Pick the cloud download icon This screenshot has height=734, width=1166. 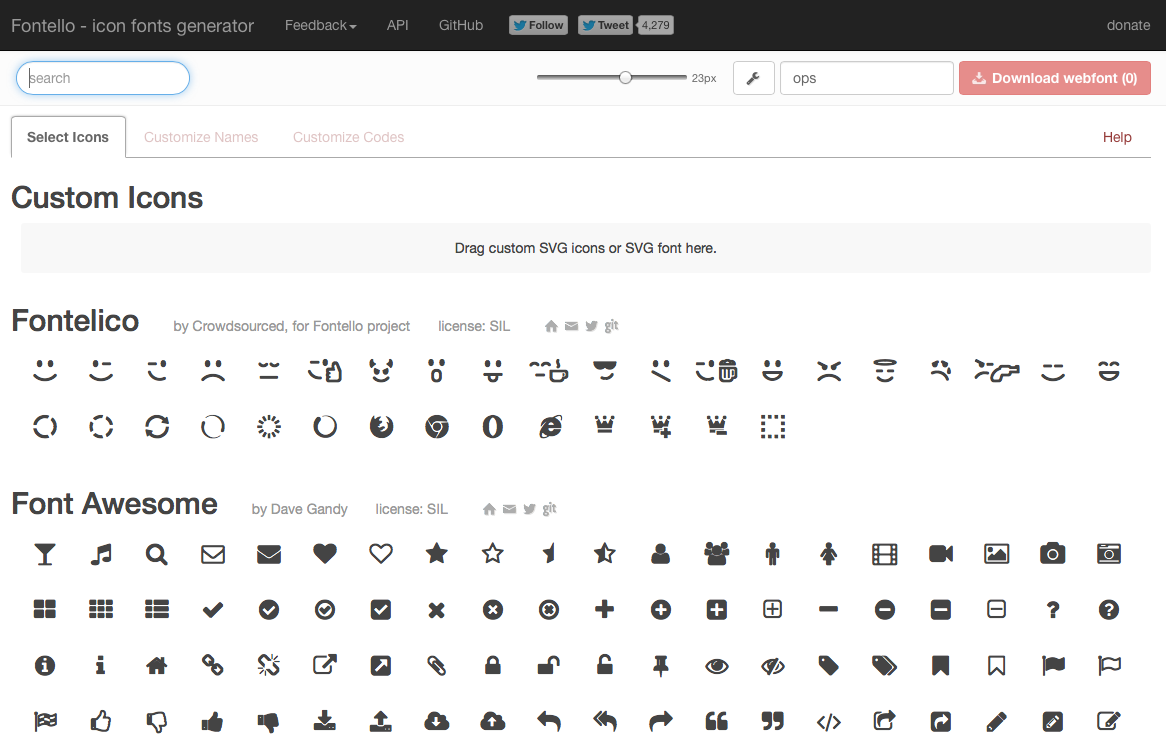pyautogui.click(x=437, y=721)
